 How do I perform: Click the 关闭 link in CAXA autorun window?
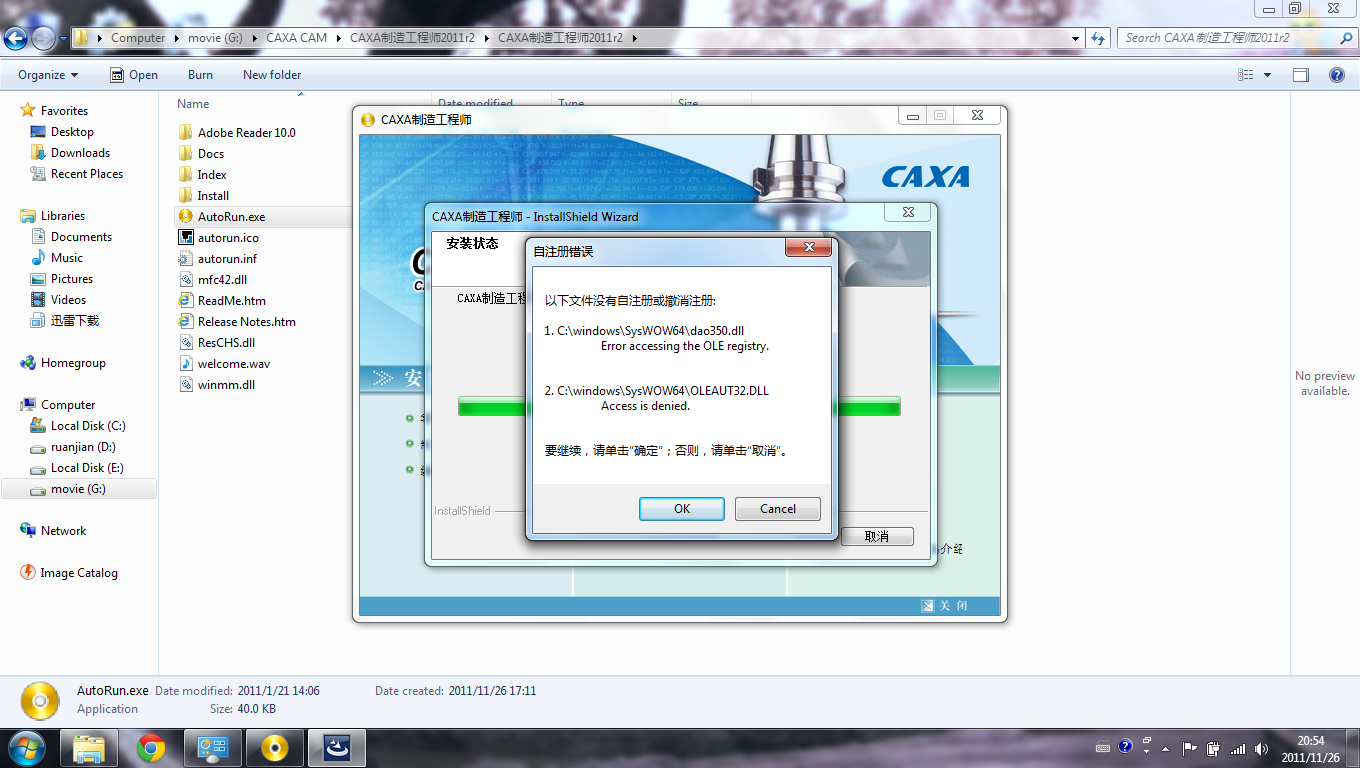[945, 606]
